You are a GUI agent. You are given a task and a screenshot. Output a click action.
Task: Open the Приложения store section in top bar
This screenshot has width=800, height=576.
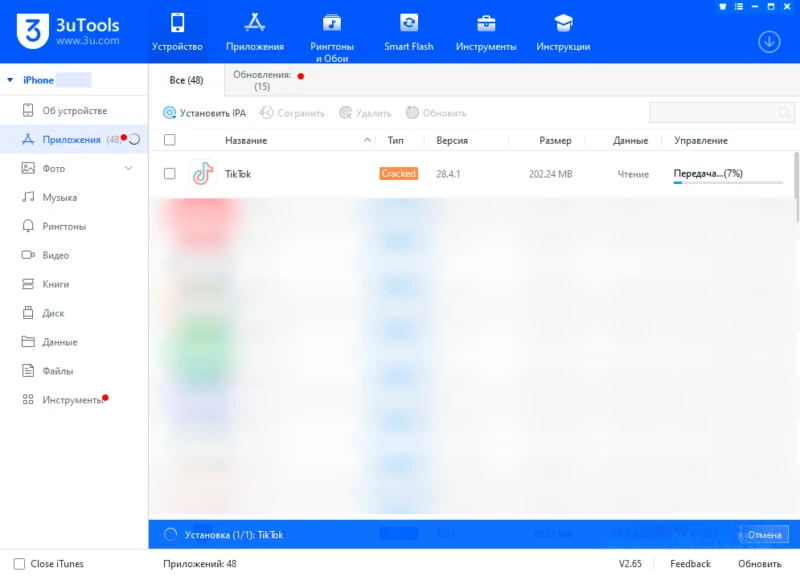tap(255, 32)
